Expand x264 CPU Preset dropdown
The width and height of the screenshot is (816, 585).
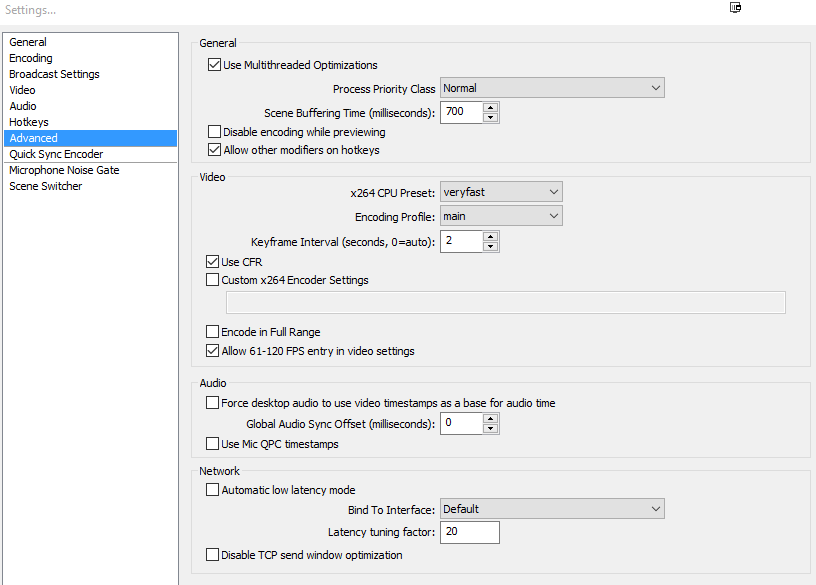coord(501,192)
